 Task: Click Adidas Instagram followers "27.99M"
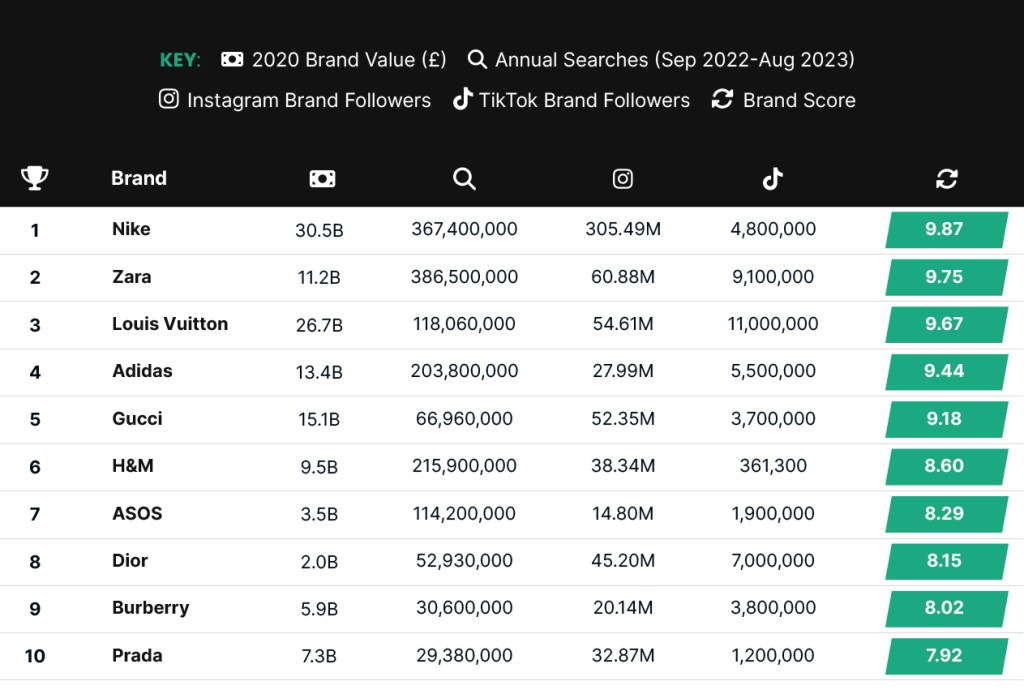[623, 371]
